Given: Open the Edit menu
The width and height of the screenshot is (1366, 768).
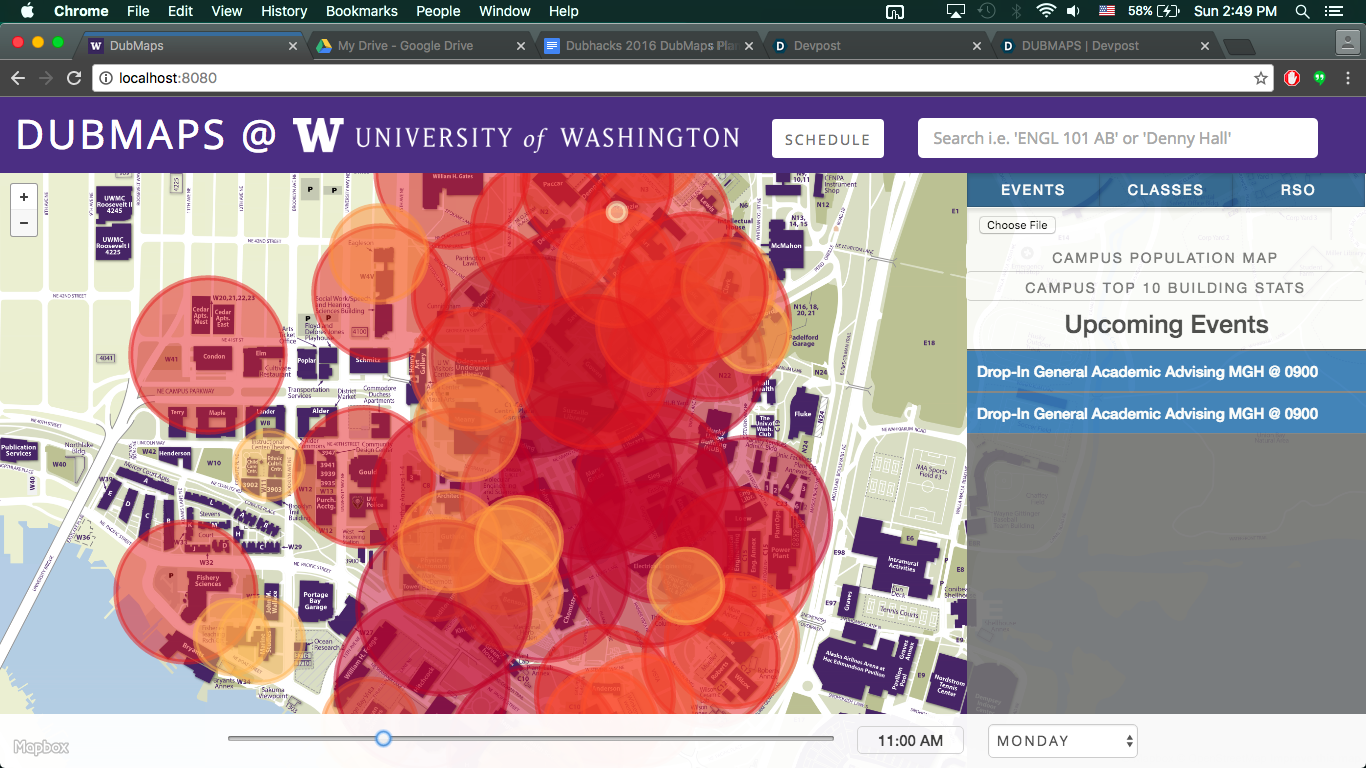Looking at the screenshot, I should click(181, 11).
